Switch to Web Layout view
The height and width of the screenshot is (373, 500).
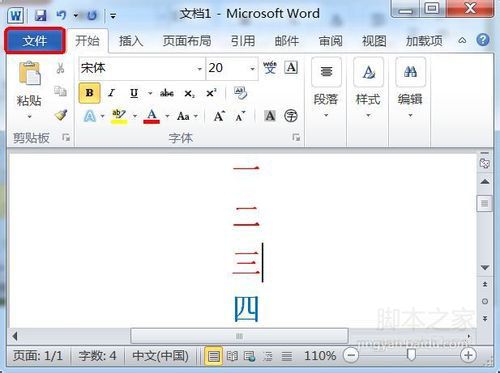250,356
